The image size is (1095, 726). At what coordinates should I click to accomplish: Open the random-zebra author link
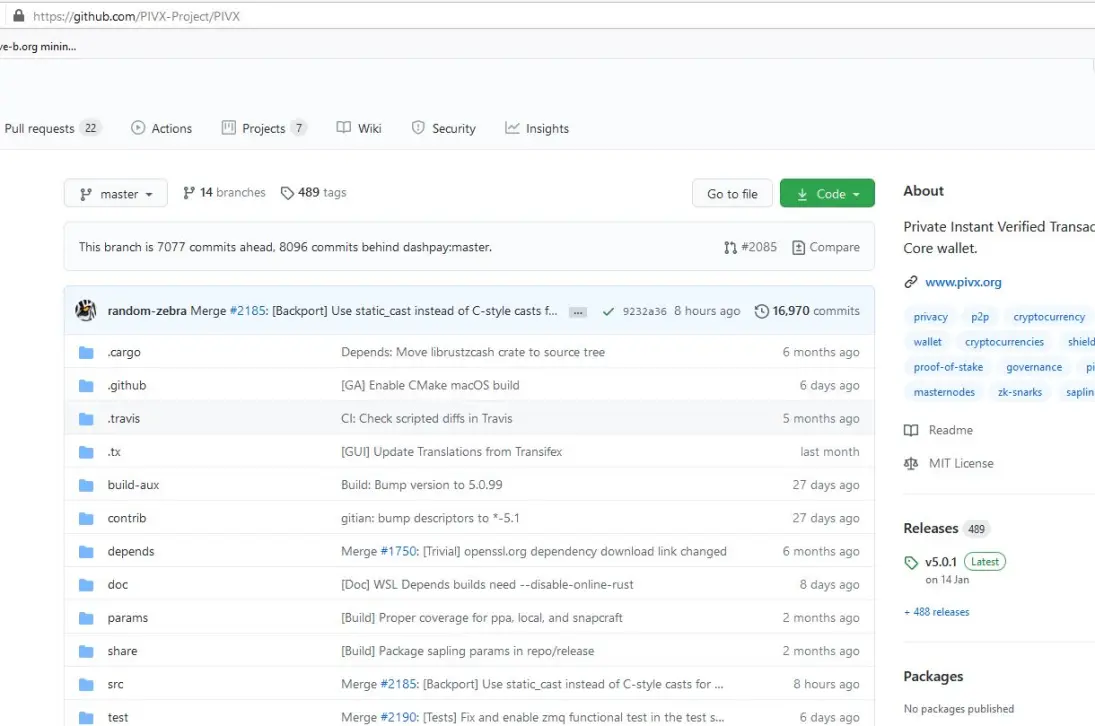click(x=147, y=311)
